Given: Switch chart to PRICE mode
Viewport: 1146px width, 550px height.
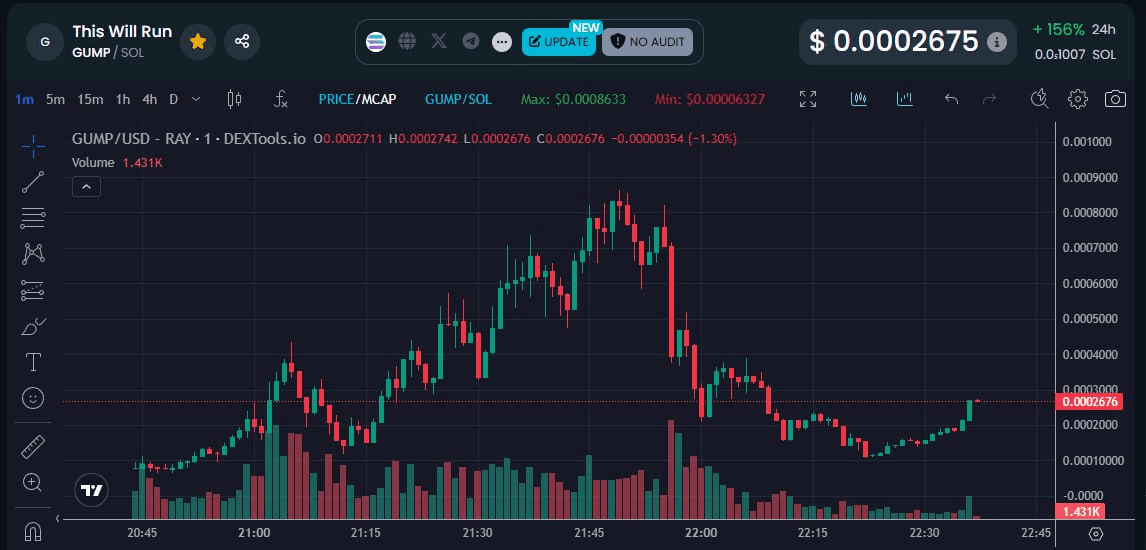Looking at the screenshot, I should coord(336,99).
